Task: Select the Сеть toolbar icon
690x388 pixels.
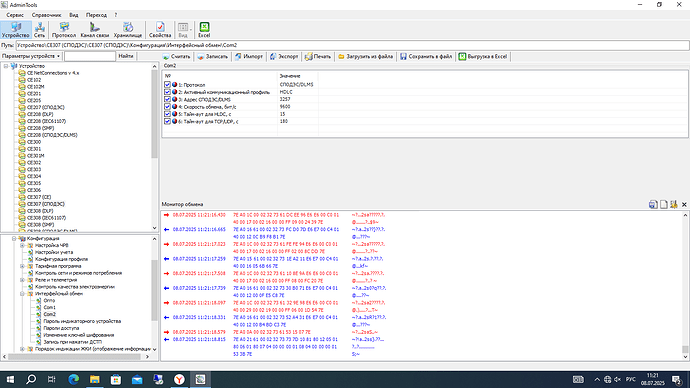Action: (40, 29)
